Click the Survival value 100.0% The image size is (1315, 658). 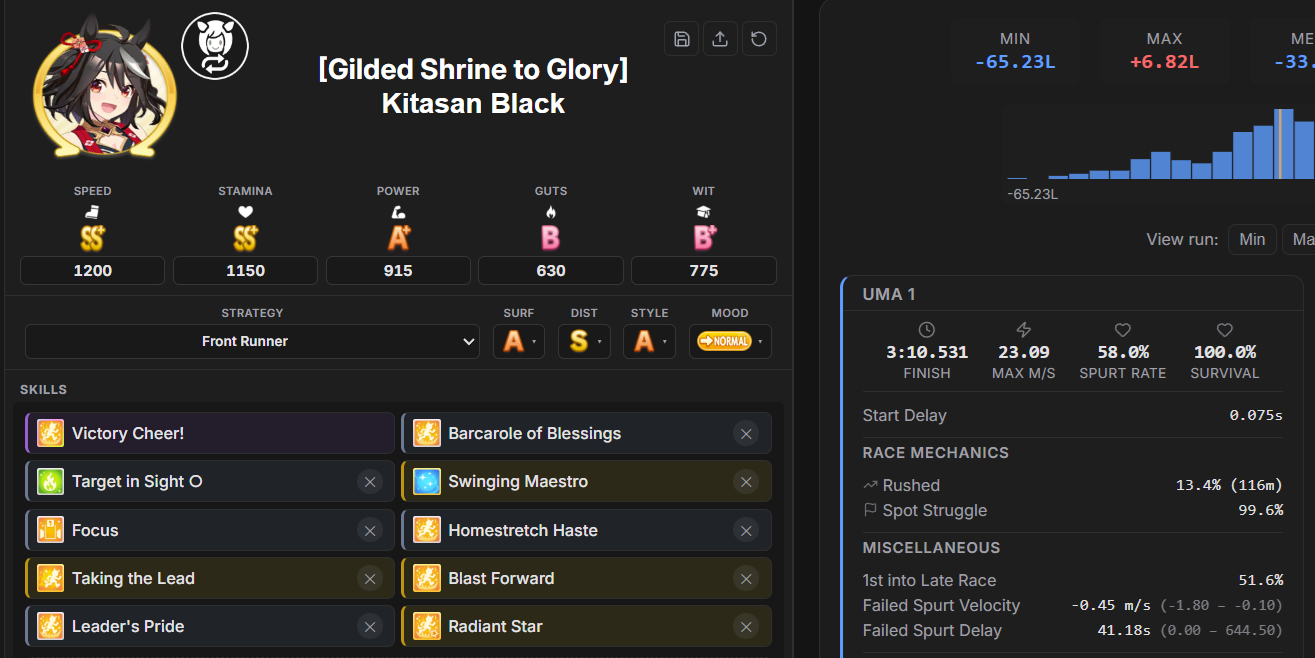1225,352
